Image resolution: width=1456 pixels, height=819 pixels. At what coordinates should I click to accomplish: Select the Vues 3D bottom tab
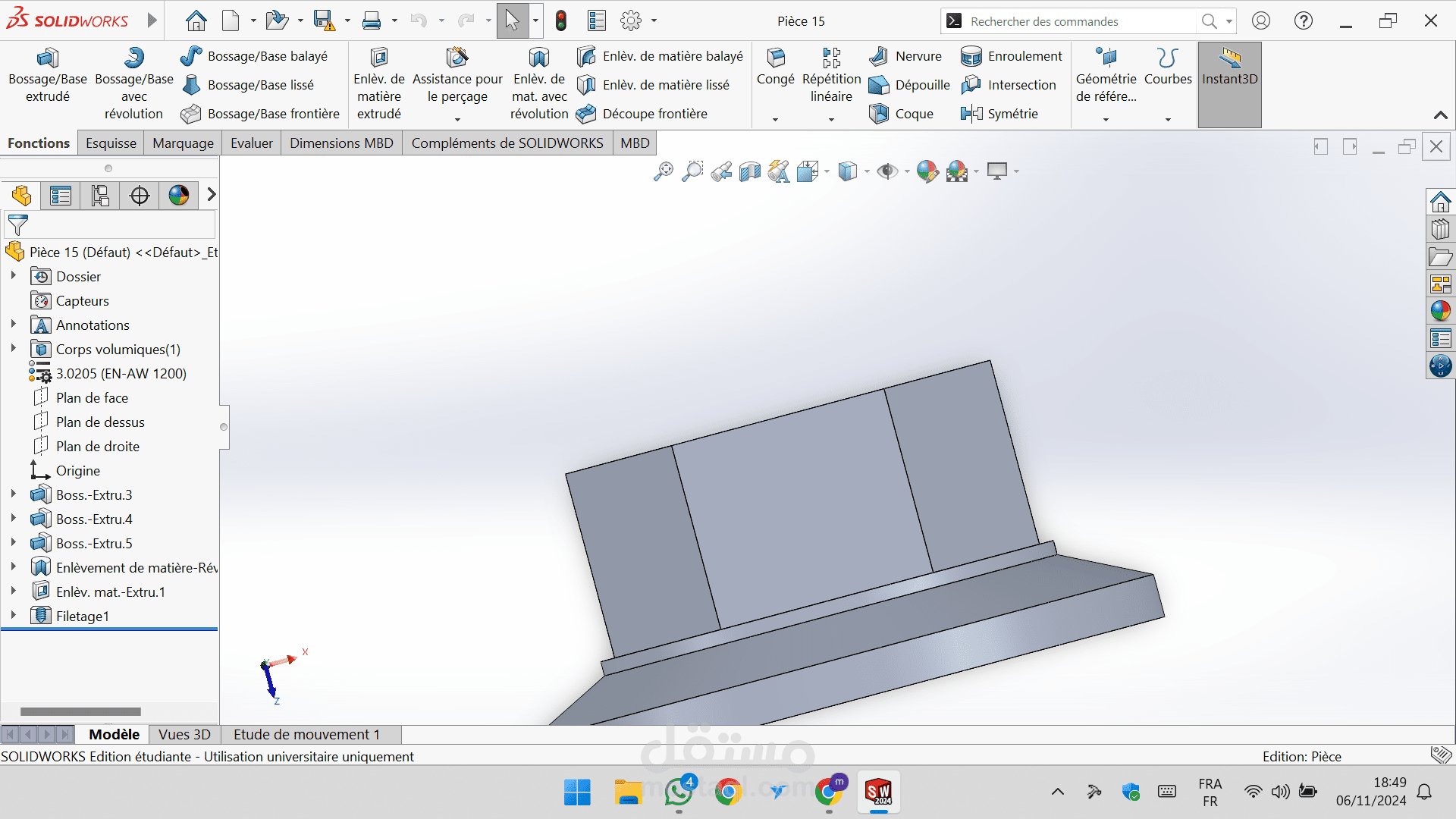(x=184, y=734)
